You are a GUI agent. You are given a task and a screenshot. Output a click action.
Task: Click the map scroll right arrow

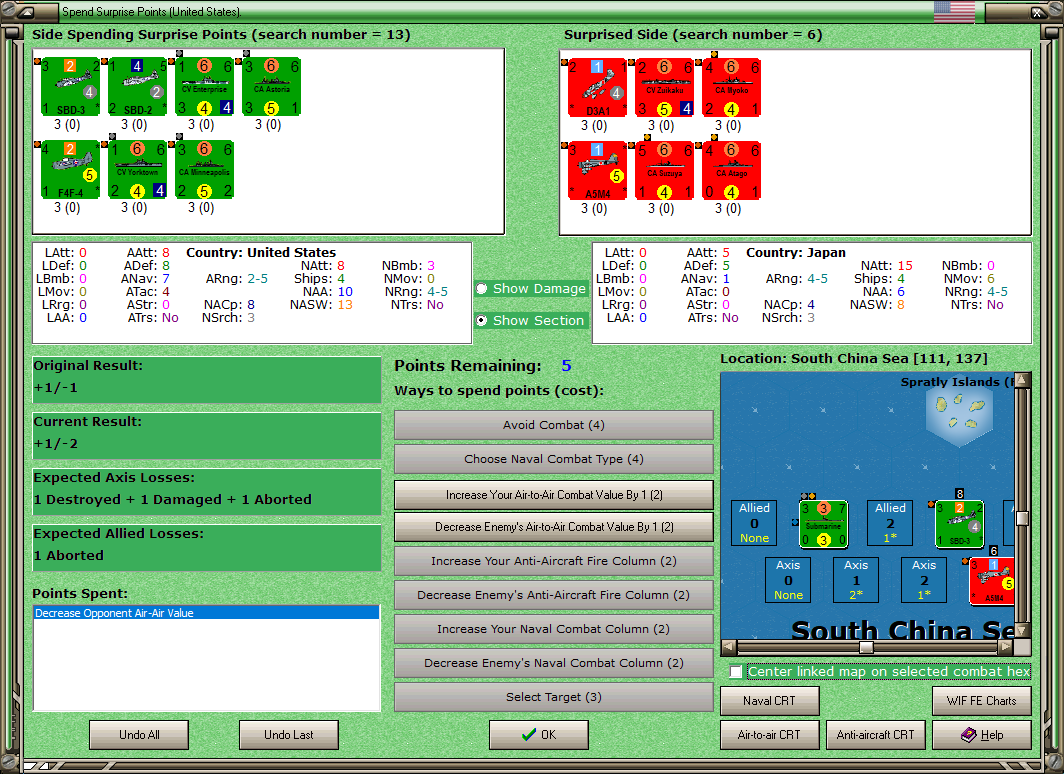tap(1006, 646)
